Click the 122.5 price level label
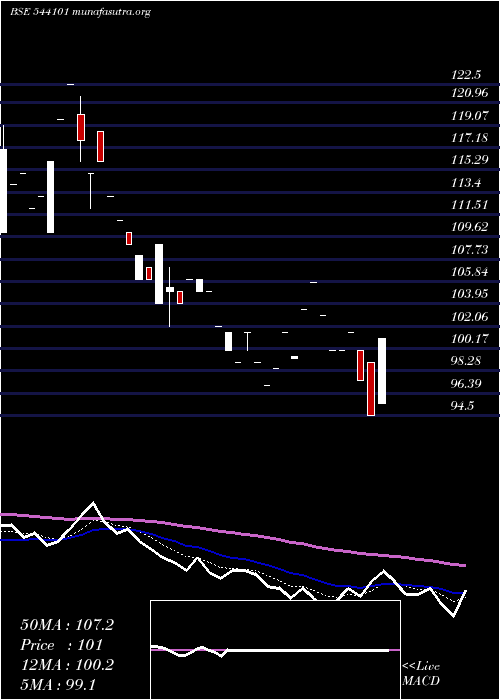Screen dimensions: 500x700 (x=467, y=75)
